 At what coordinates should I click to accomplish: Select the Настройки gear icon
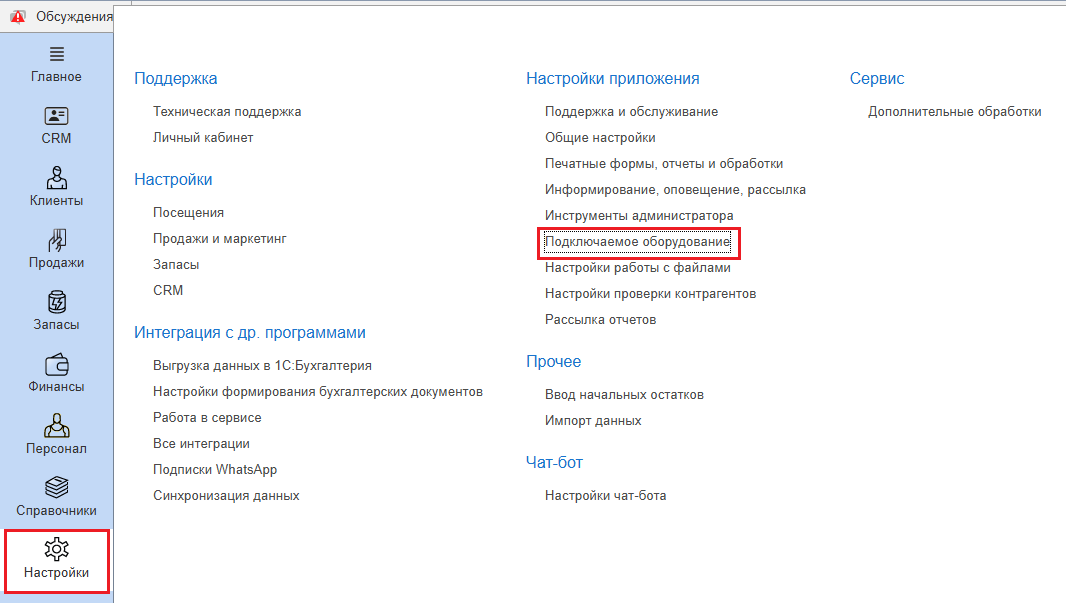pos(56,549)
